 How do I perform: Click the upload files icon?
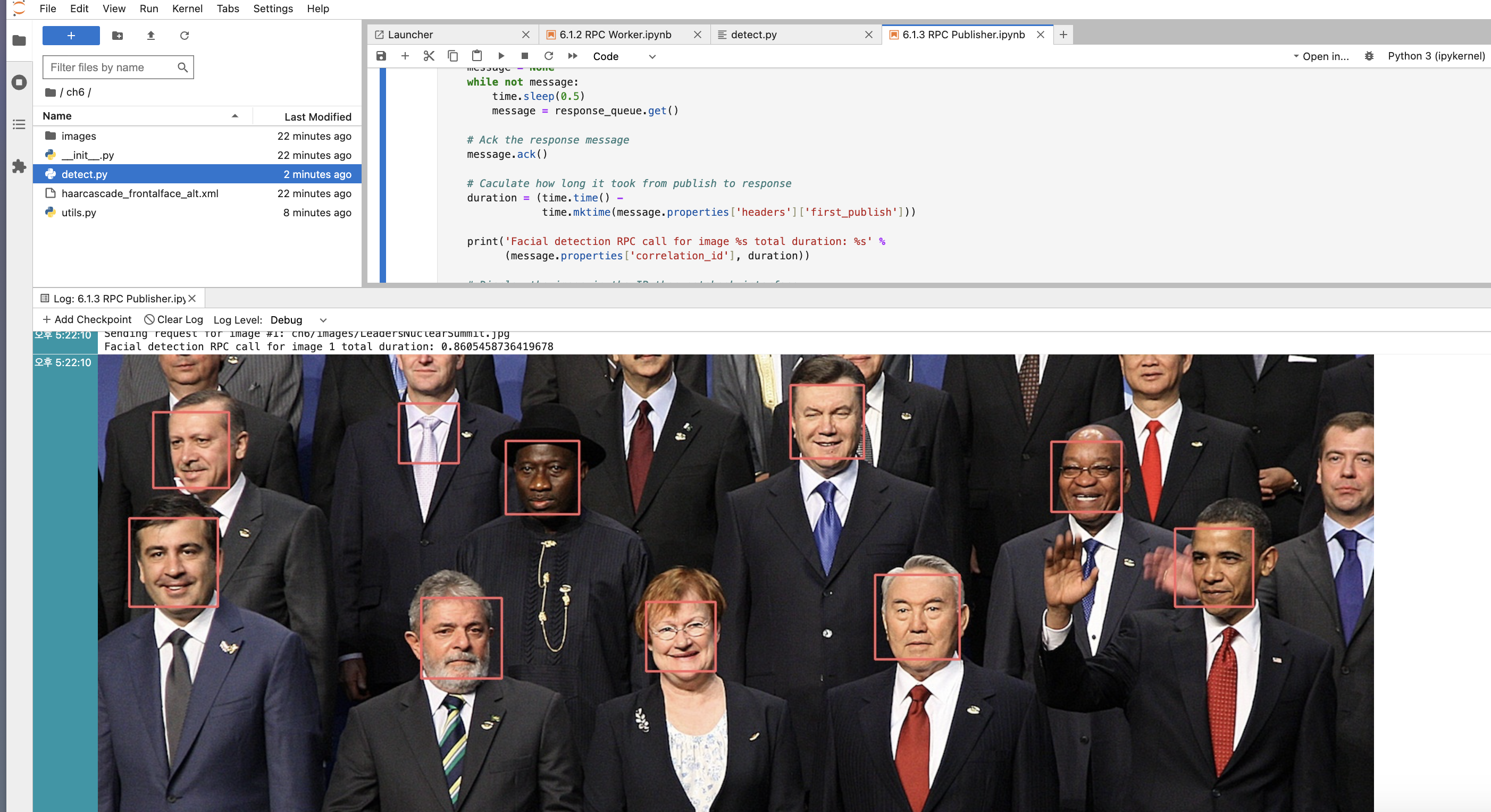click(150, 36)
